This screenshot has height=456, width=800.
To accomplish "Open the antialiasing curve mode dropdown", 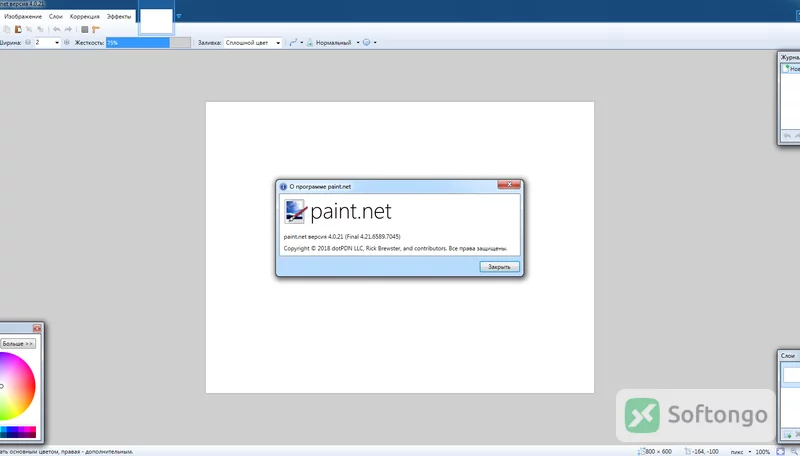I will tap(302, 43).
